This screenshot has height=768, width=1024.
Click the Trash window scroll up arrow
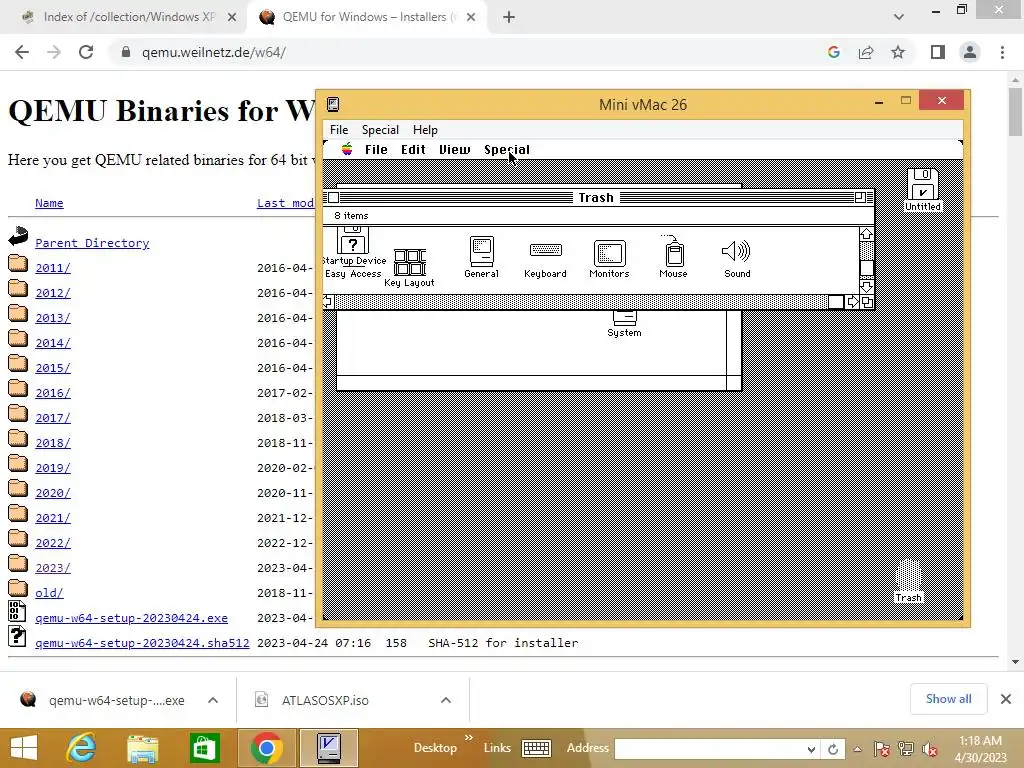coord(867,234)
